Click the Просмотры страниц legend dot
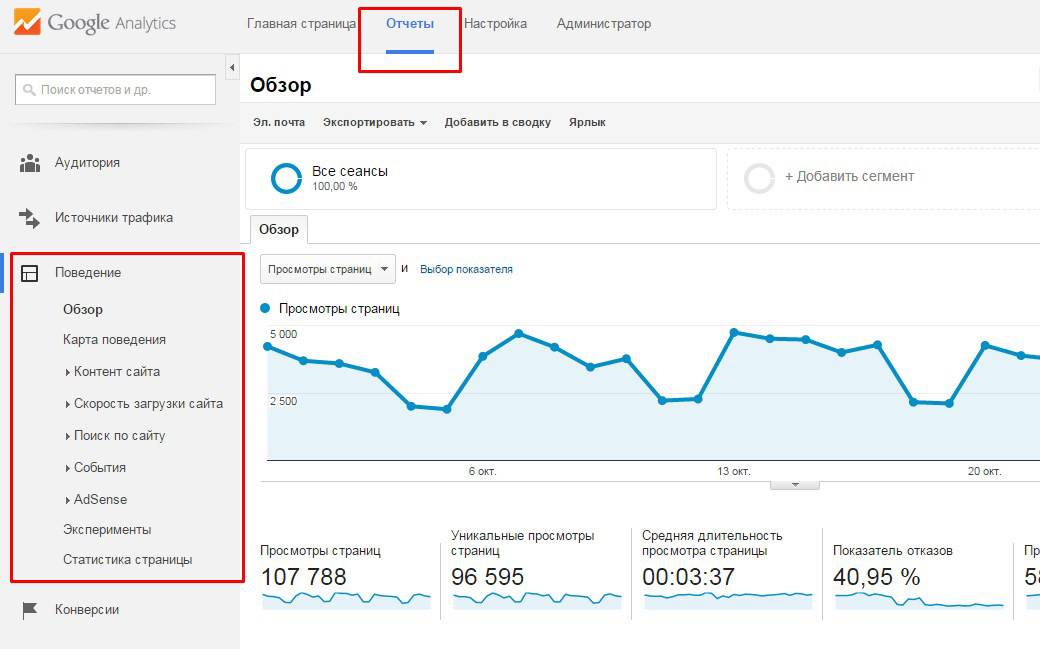Image resolution: width=1040 pixels, height=649 pixels. 265,309
